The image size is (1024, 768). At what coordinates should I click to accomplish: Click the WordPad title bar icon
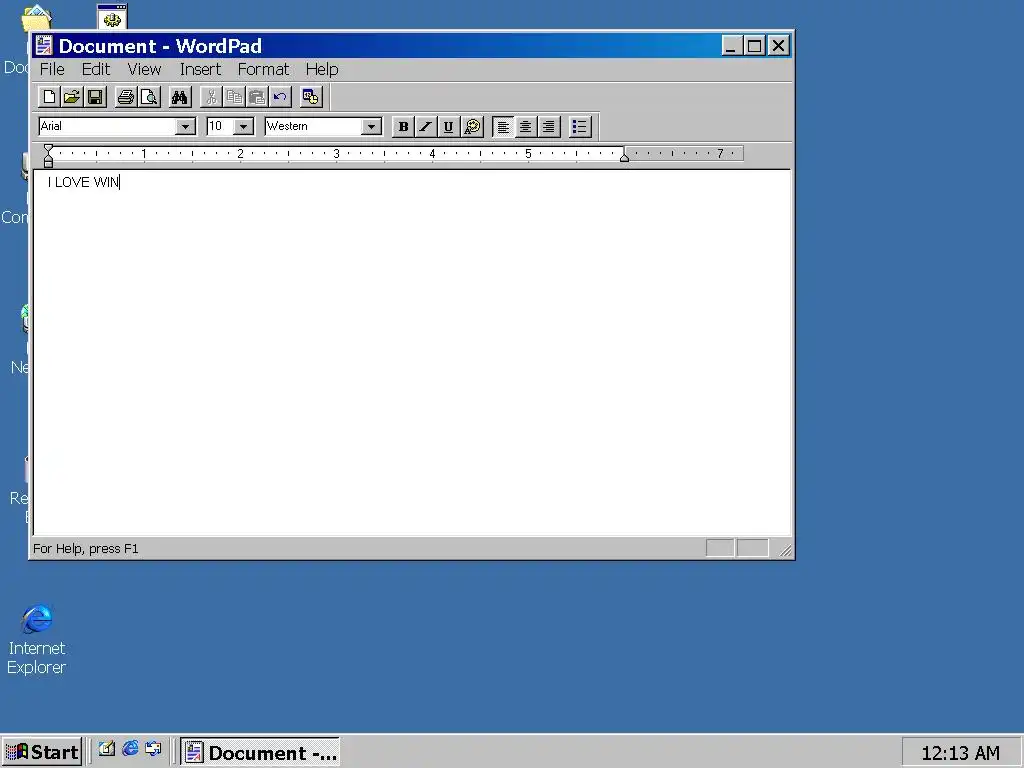44,46
